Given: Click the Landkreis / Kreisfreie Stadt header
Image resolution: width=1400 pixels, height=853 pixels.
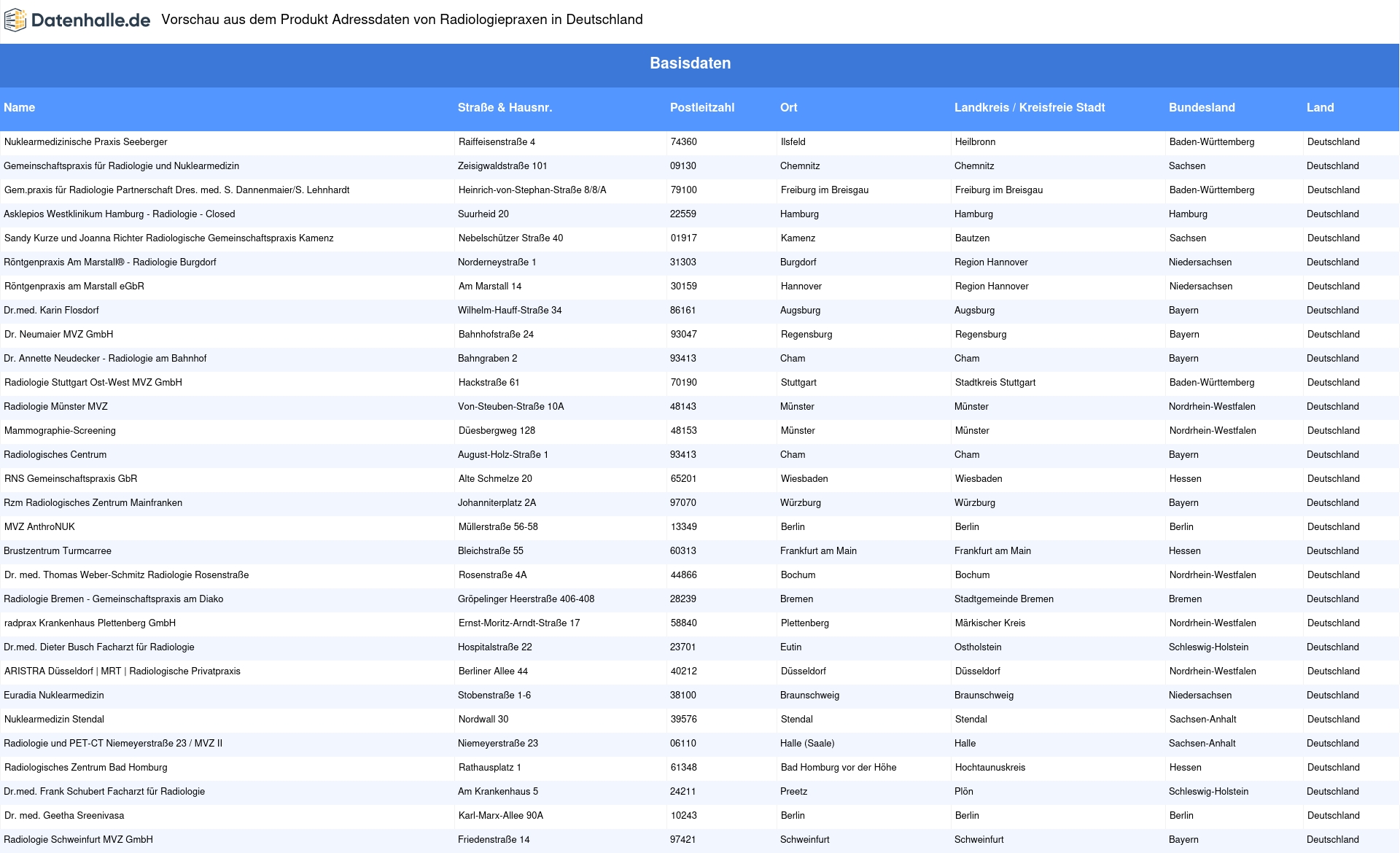Looking at the screenshot, I should [1030, 107].
